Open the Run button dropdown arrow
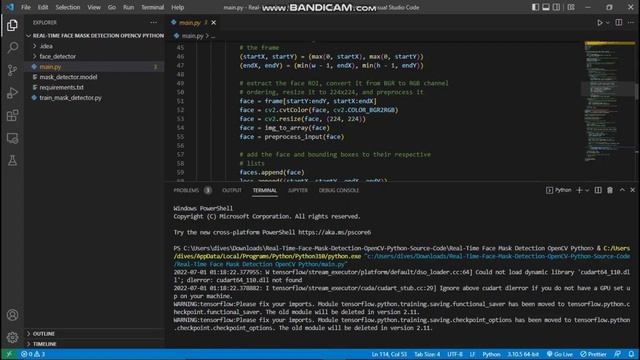 pos(608,23)
